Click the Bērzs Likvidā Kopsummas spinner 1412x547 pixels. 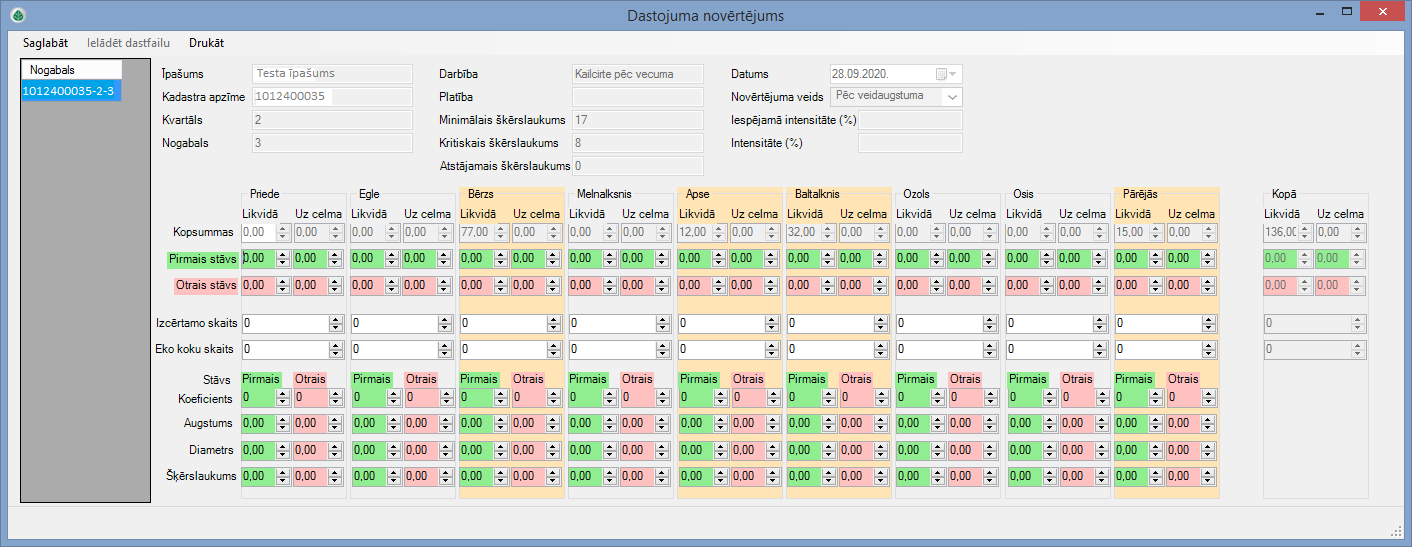476,232
